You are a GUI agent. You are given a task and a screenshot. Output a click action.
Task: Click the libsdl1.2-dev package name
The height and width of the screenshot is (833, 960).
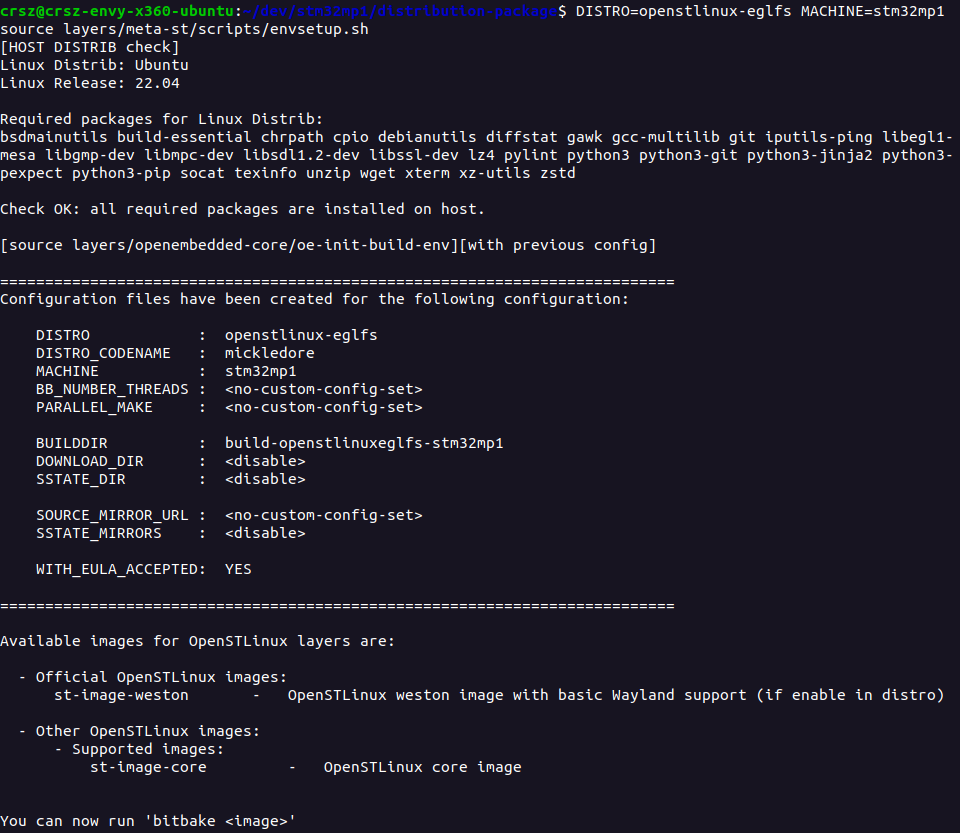click(301, 155)
